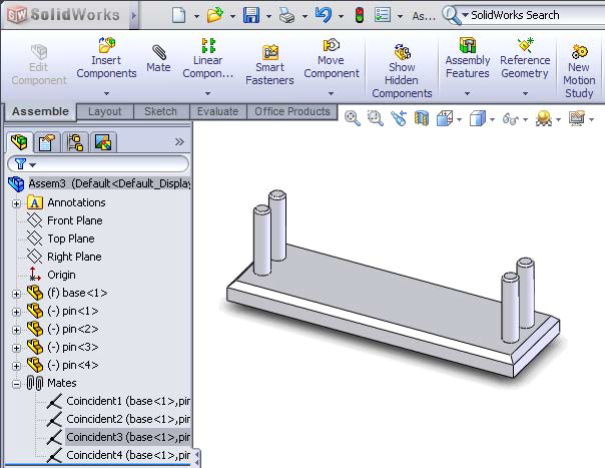Expand the Annotations tree node
Image resolution: width=605 pixels, height=468 pixels.
tap(16, 203)
